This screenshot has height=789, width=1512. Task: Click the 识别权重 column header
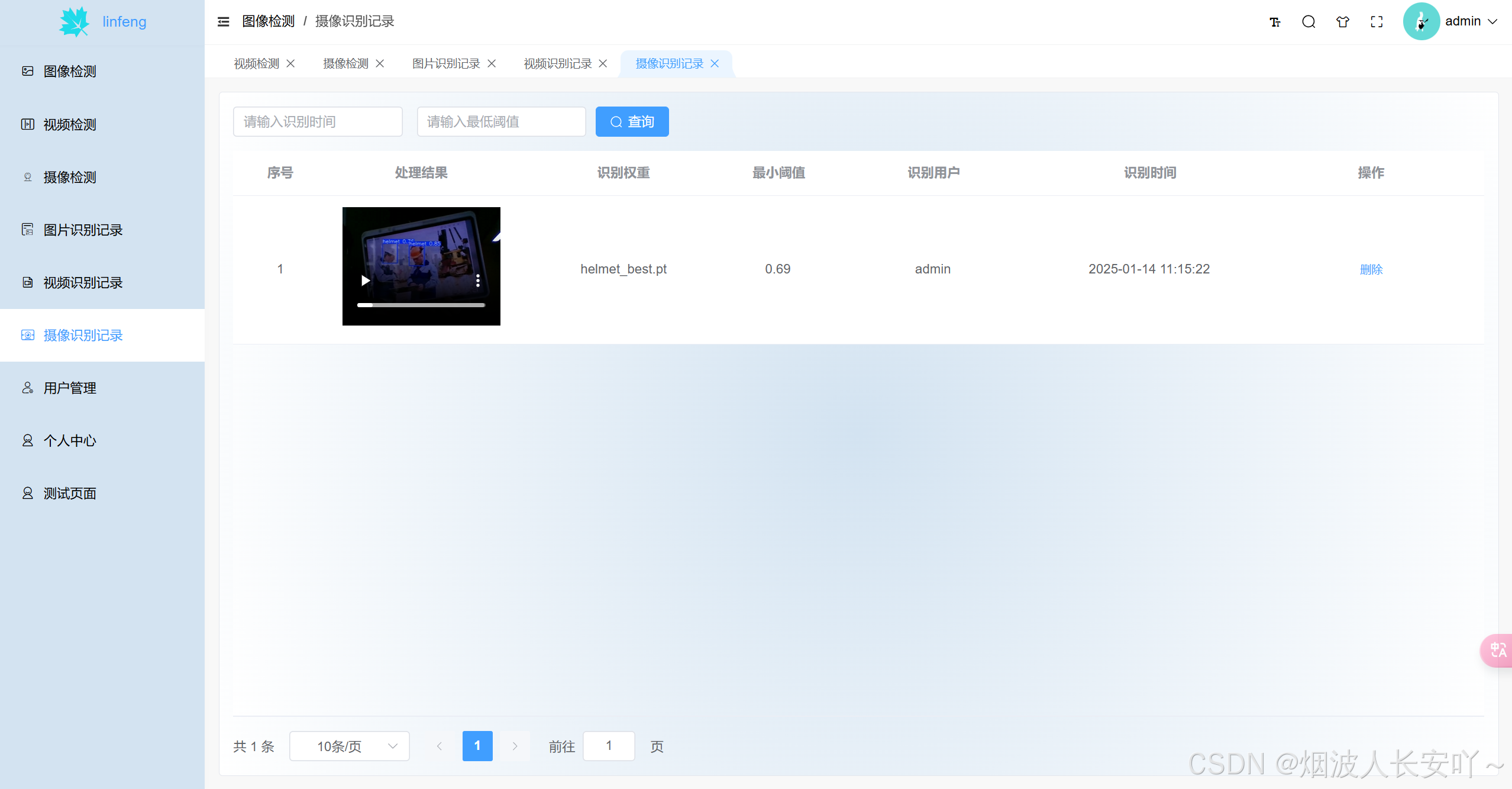[x=623, y=173]
